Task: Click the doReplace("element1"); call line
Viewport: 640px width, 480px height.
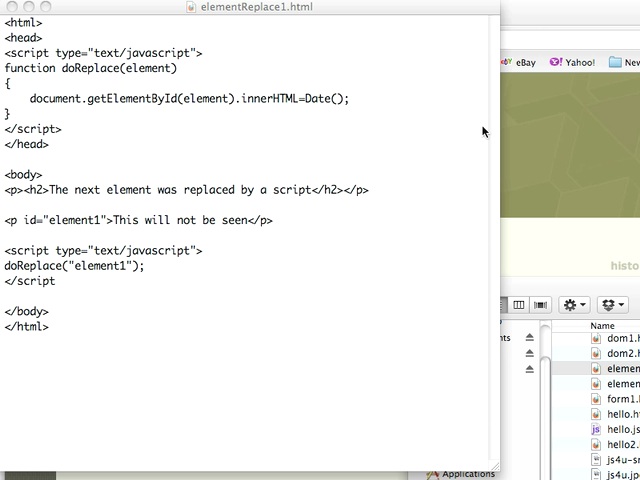Action: pyautogui.click(x=74, y=266)
